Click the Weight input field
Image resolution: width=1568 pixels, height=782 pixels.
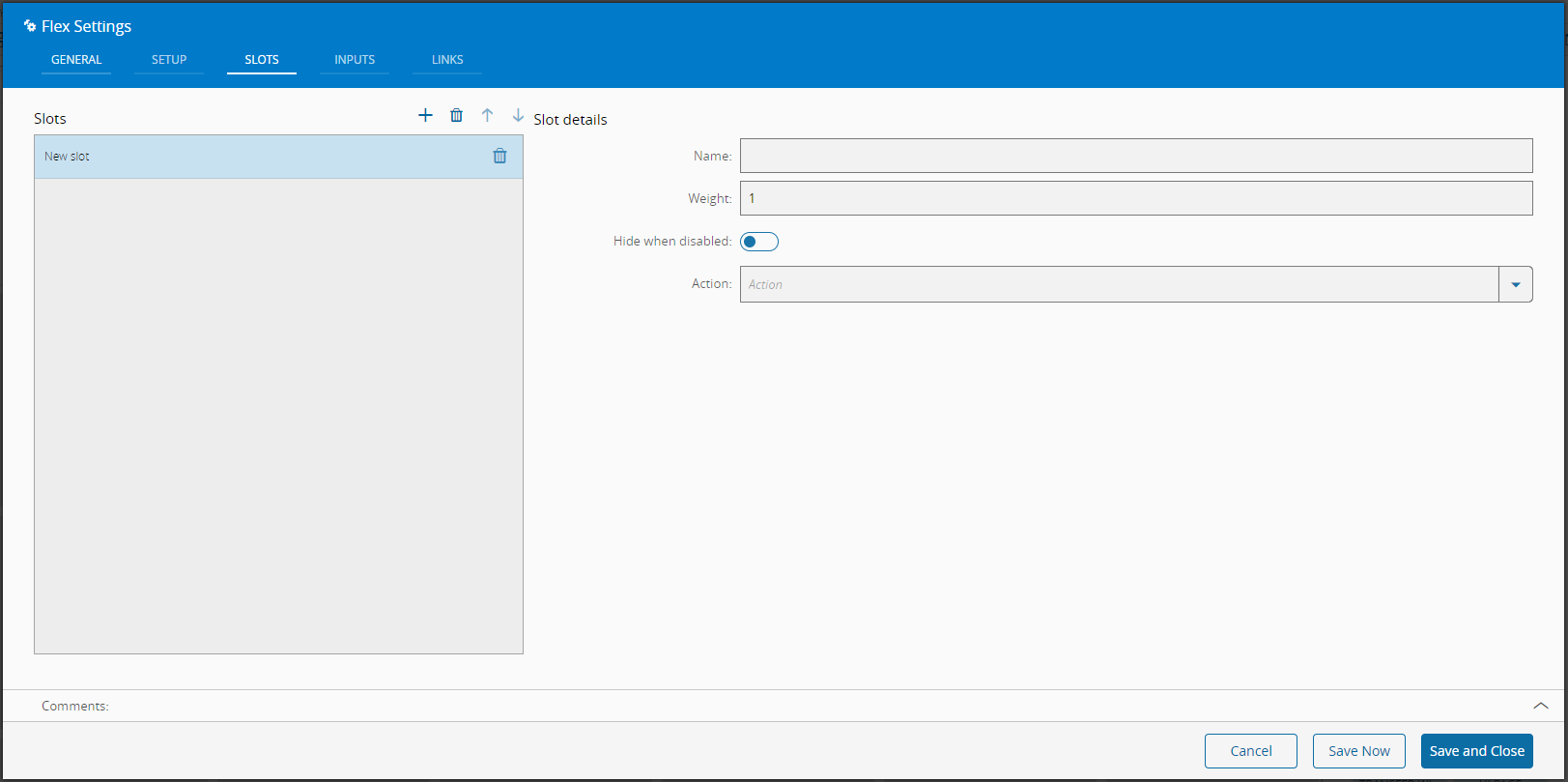click(1136, 198)
